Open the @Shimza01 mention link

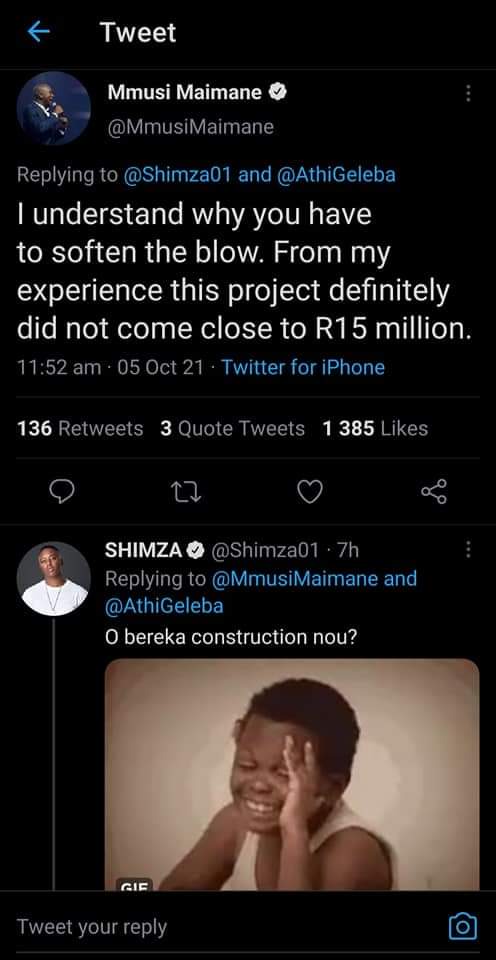(178, 175)
